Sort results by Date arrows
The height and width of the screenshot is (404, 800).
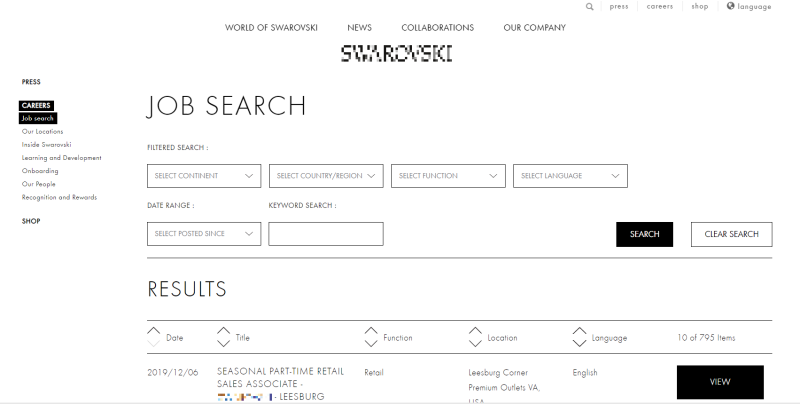pyautogui.click(x=154, y=337)
